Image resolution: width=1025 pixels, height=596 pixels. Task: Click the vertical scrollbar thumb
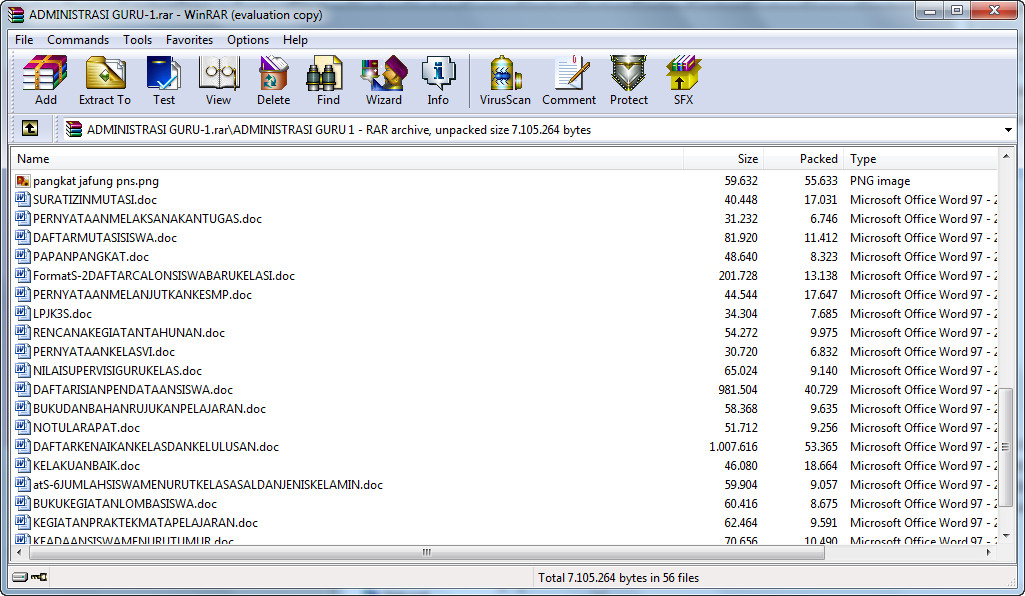pyautogui.click(x=1005, y=447)
